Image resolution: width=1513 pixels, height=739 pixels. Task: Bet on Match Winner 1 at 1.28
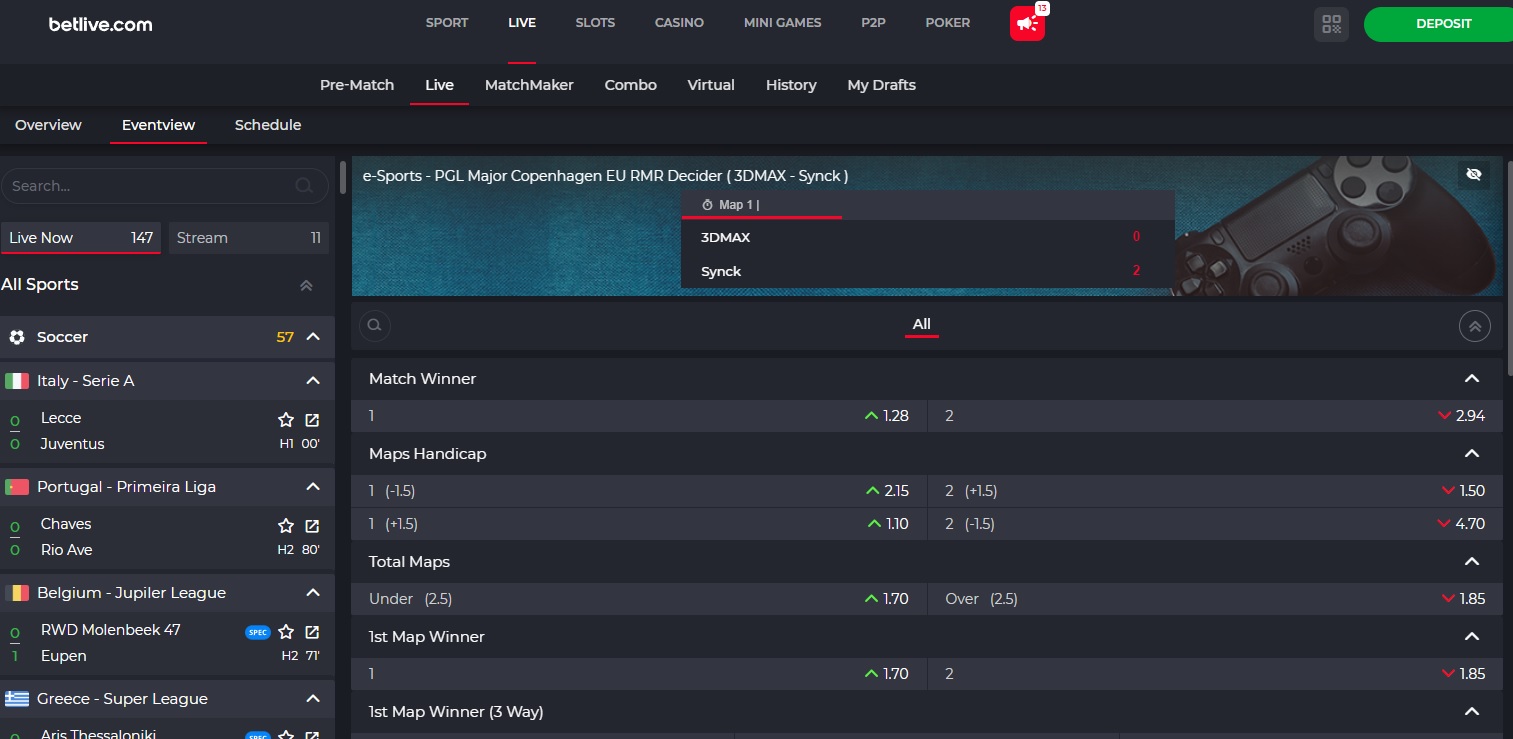[x=639, y=416]
